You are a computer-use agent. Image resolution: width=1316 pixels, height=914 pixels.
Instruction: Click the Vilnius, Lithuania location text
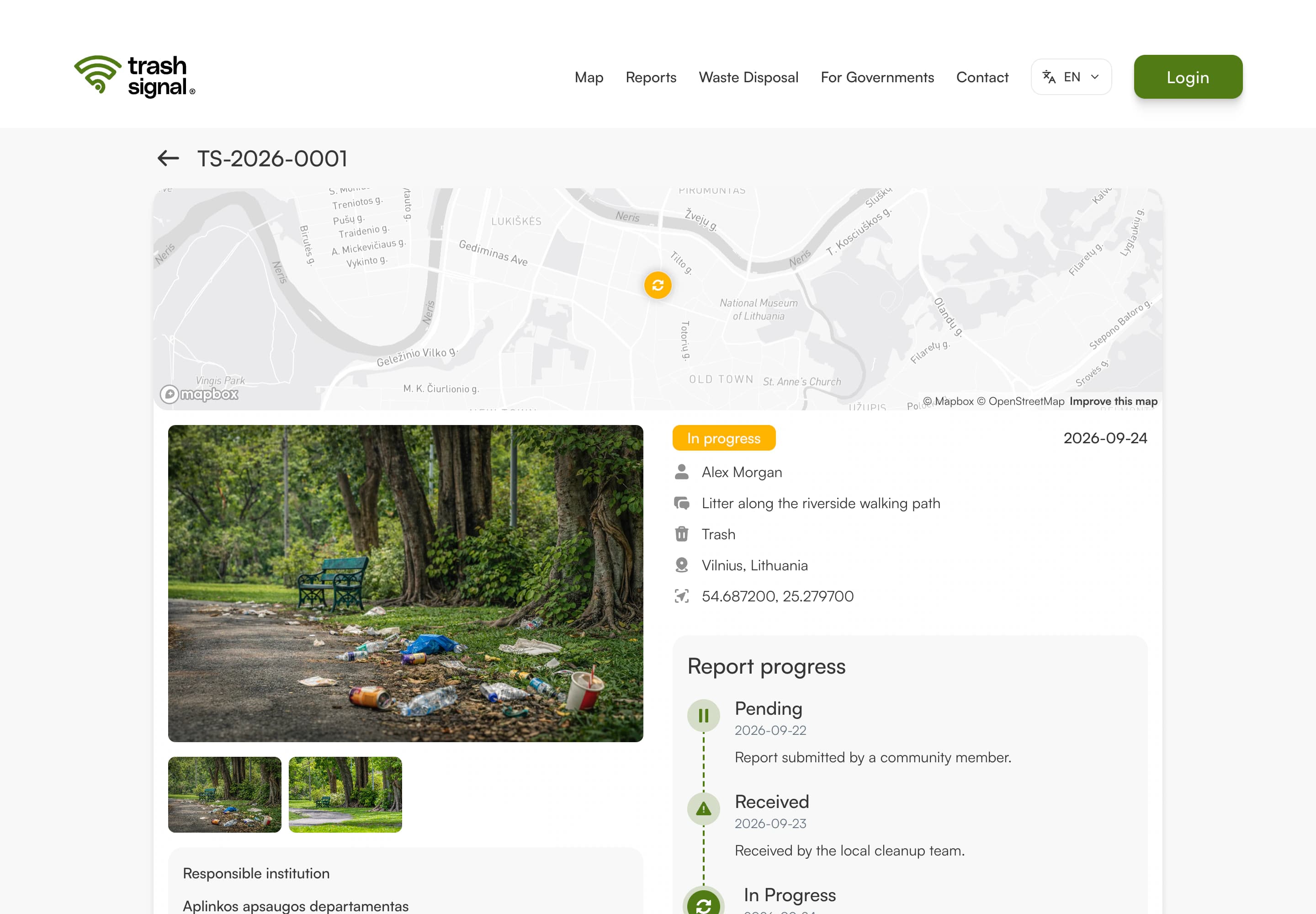coord(755,565)
